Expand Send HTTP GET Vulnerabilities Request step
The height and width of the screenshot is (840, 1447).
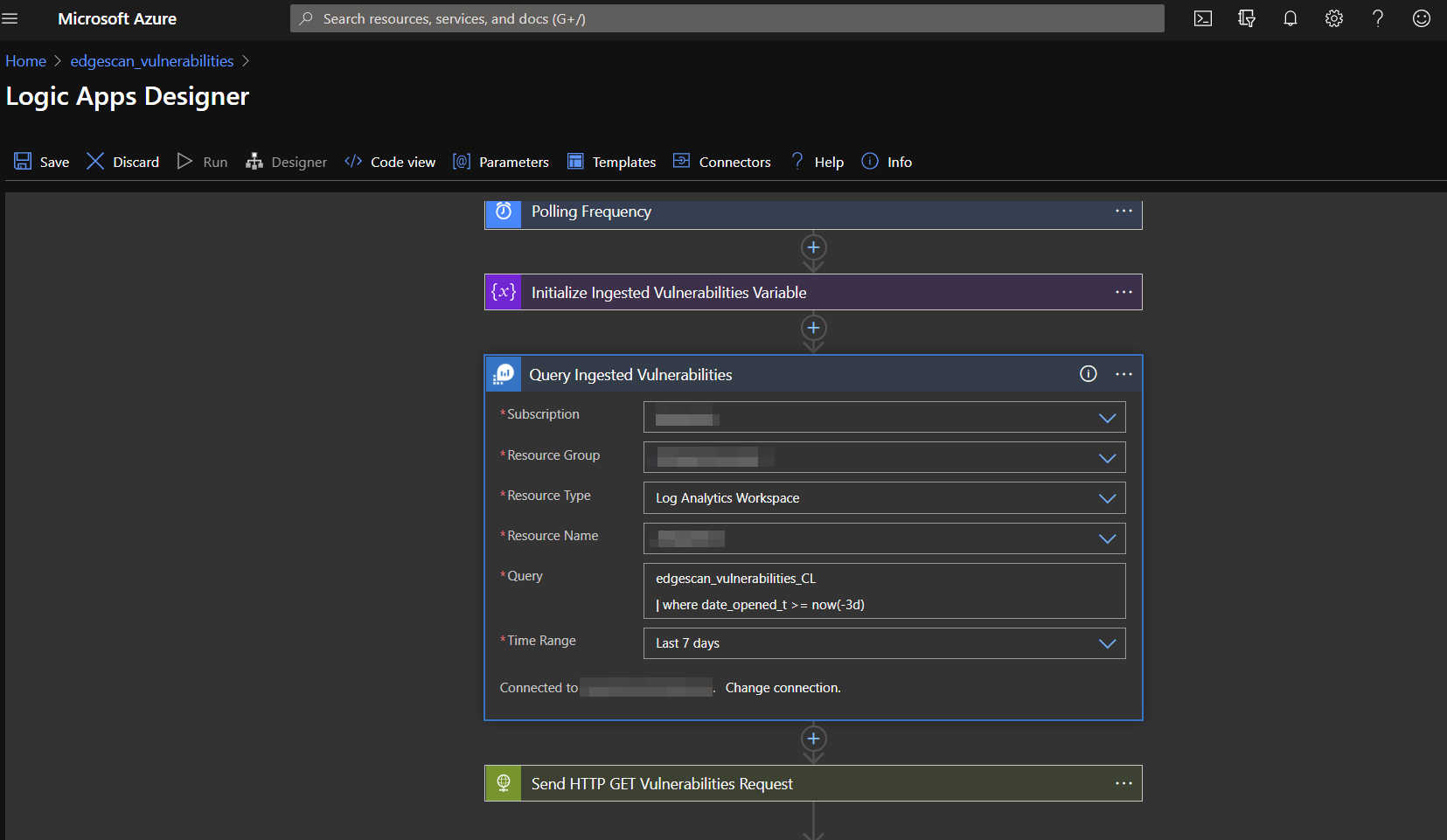pos(813,783)
